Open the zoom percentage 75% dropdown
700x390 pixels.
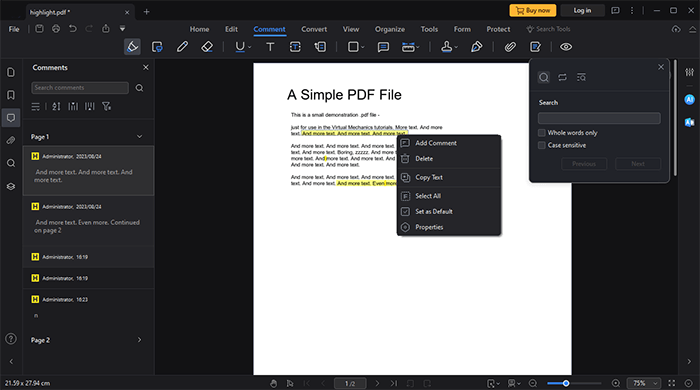(x=655, y=383)
